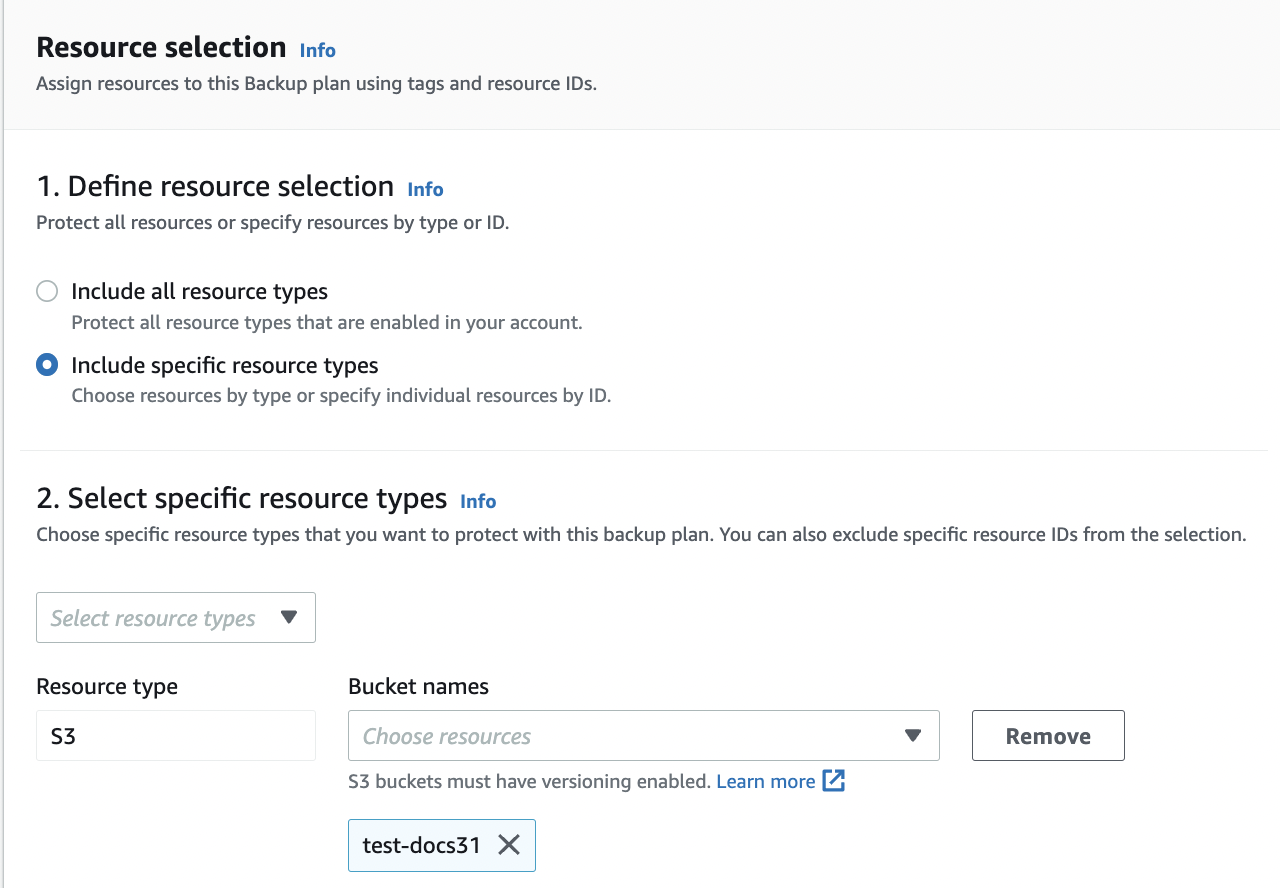This screenshot has width=1280, height=888.
Task: Remove the test-docs31 bucket tag
Action: [509, 845]
